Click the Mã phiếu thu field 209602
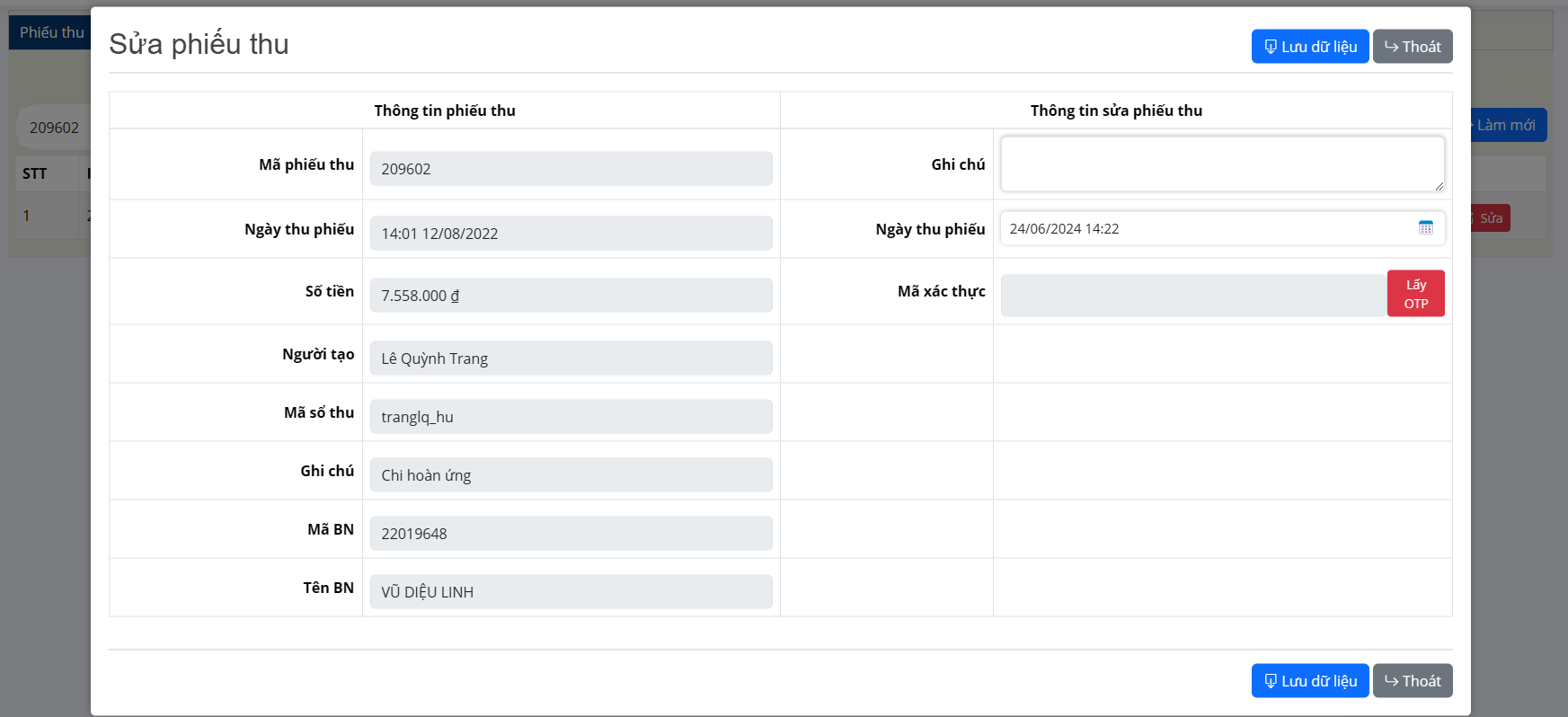1568x717 pixels. tap(571, 169)
